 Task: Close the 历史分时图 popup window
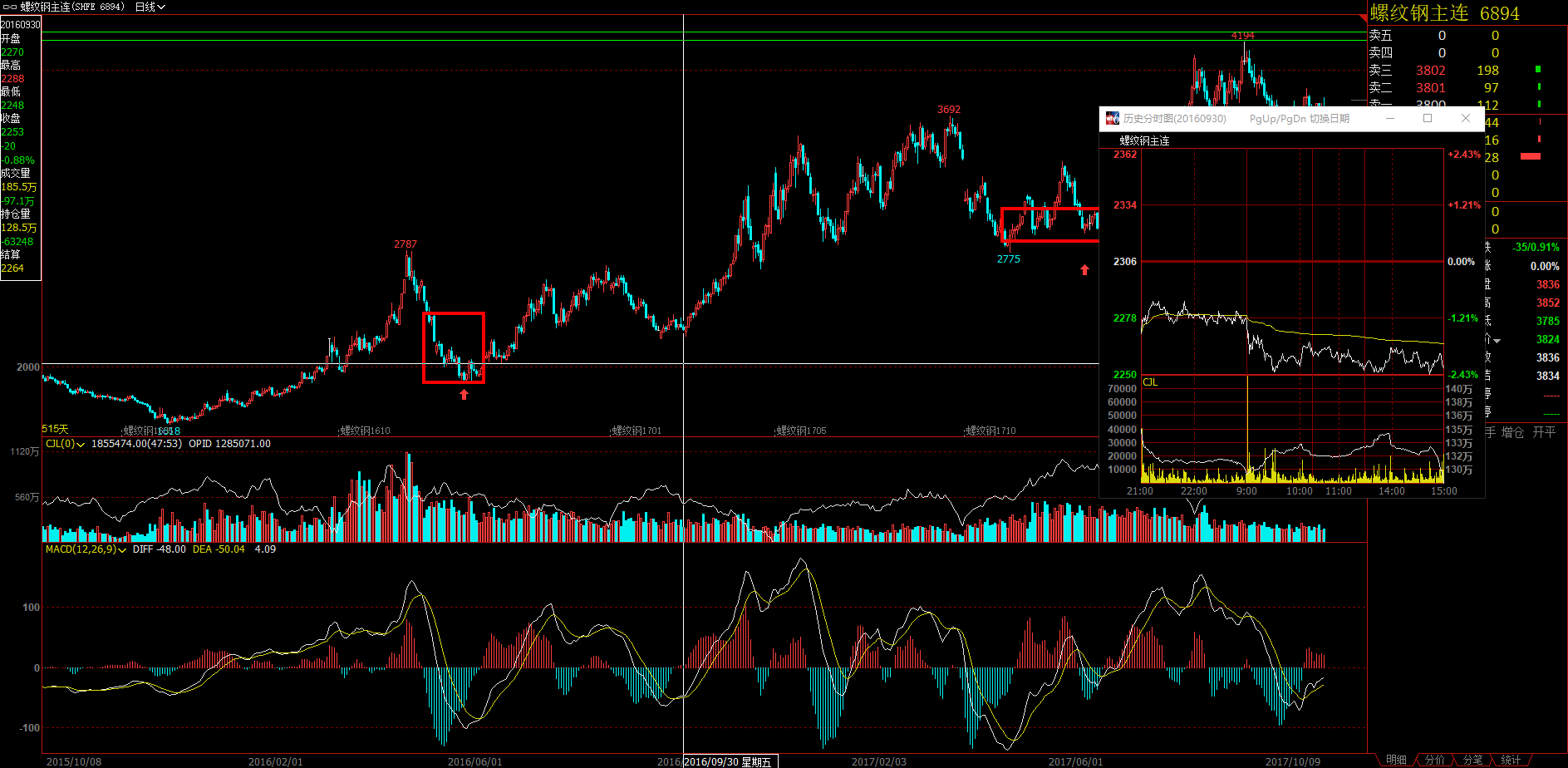click(1466, 119)
